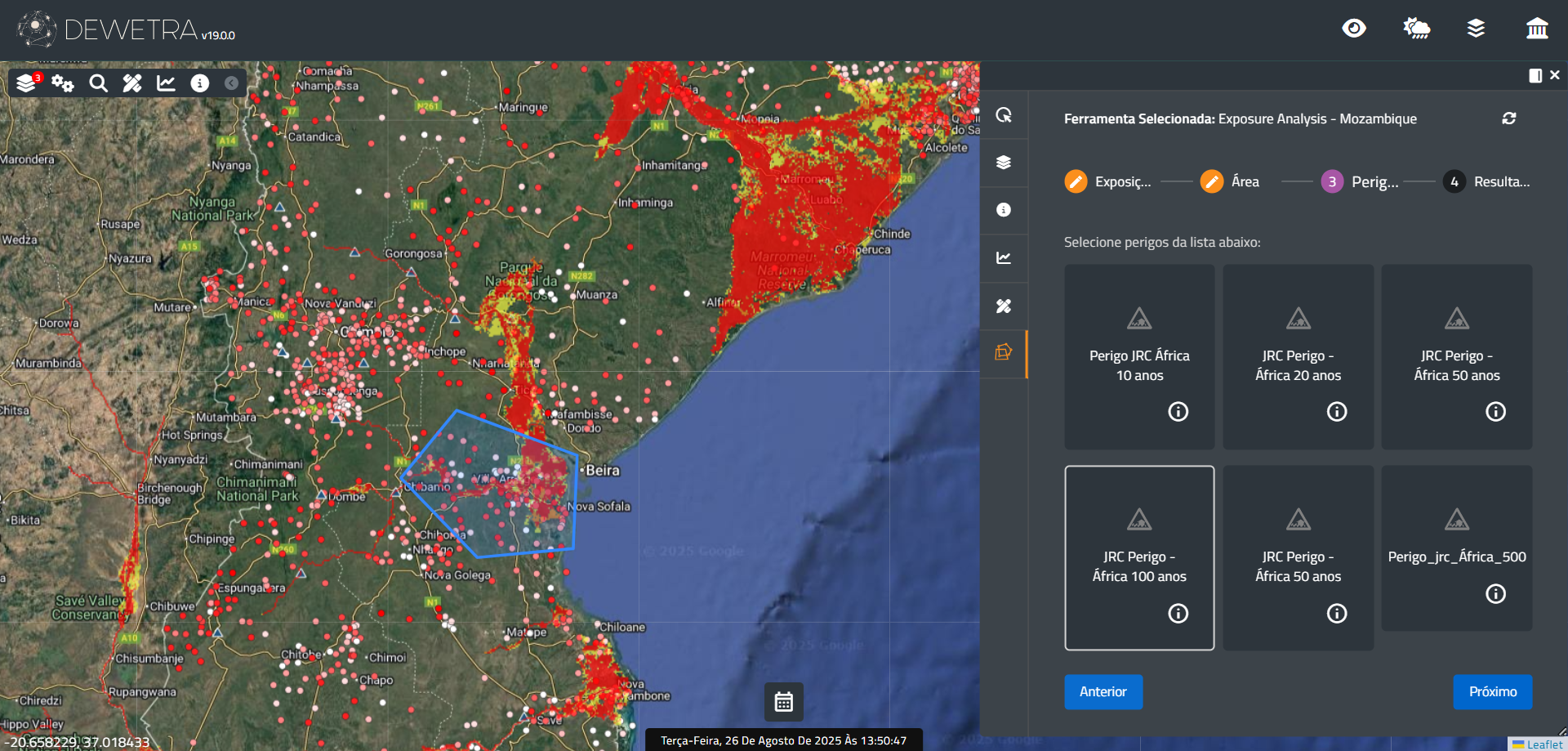Select the pencil and ruler drawing tool
This screenshot has height=751, width=1568.
click(132, 83)
